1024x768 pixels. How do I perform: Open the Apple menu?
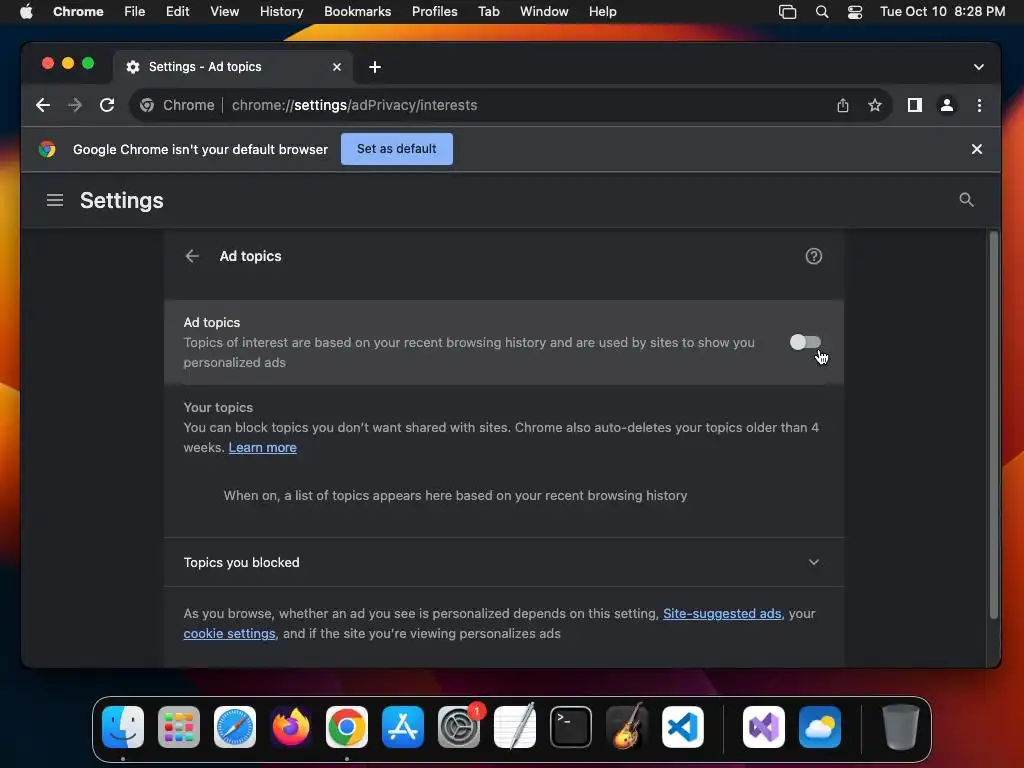tap(26, 11)
